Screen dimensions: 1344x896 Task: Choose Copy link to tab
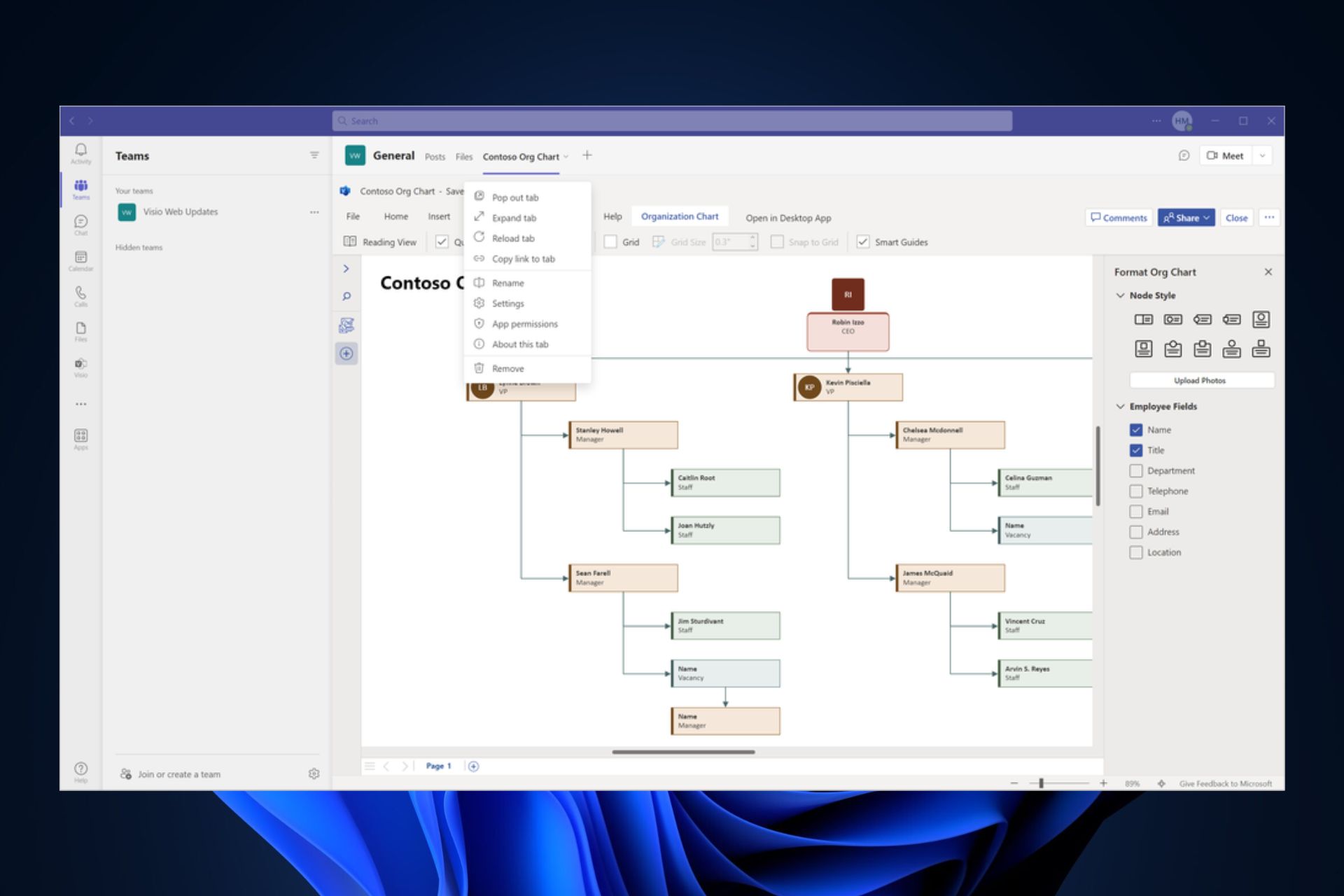click(528, 258)
